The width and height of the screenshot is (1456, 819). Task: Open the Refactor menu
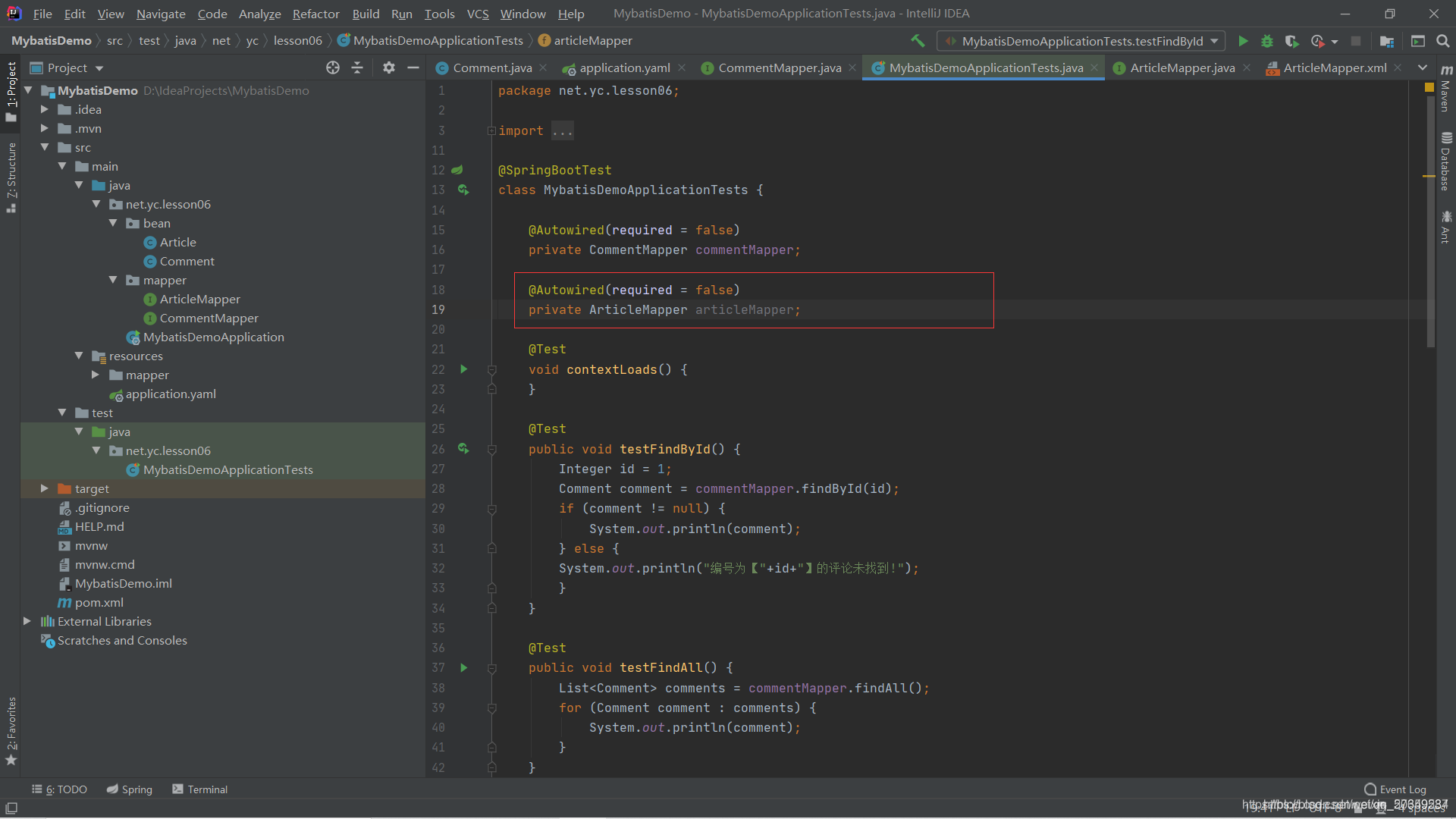315,14
